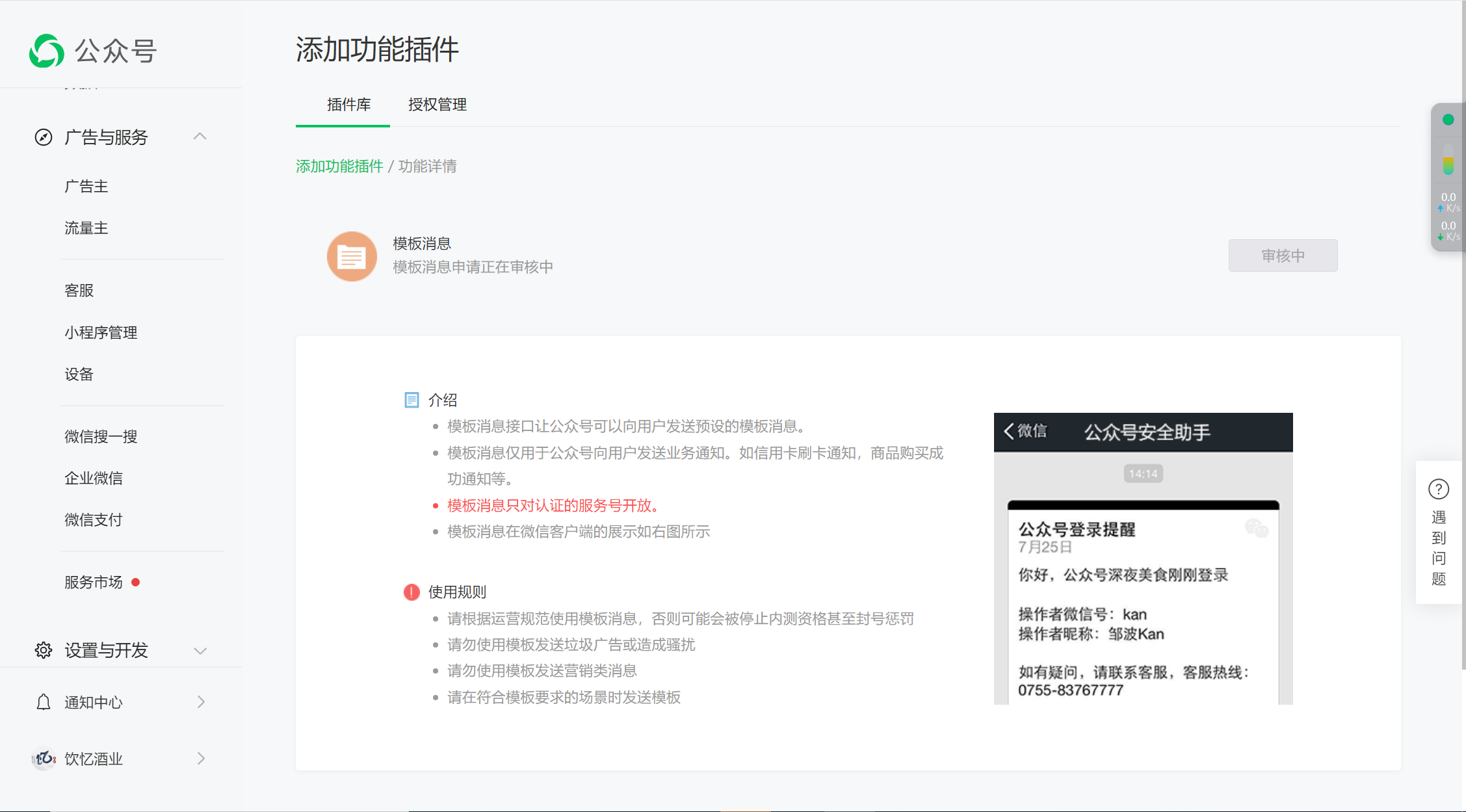Click the bell icon for 通知中心
This screenshot has width=1466, height=812.
pos(44,702)
